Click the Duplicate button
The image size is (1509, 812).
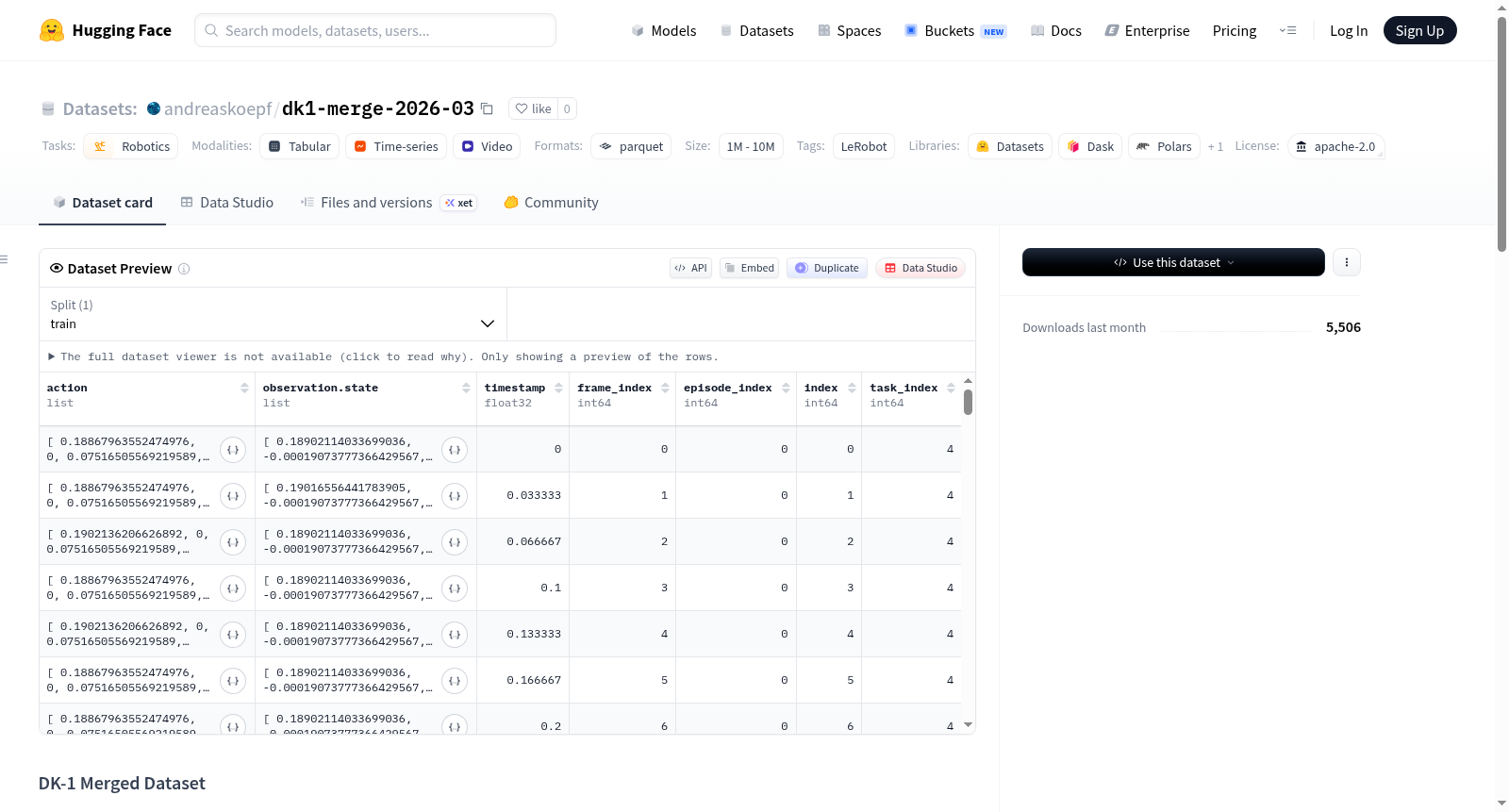pyautogui.click(x=827, y=268)
